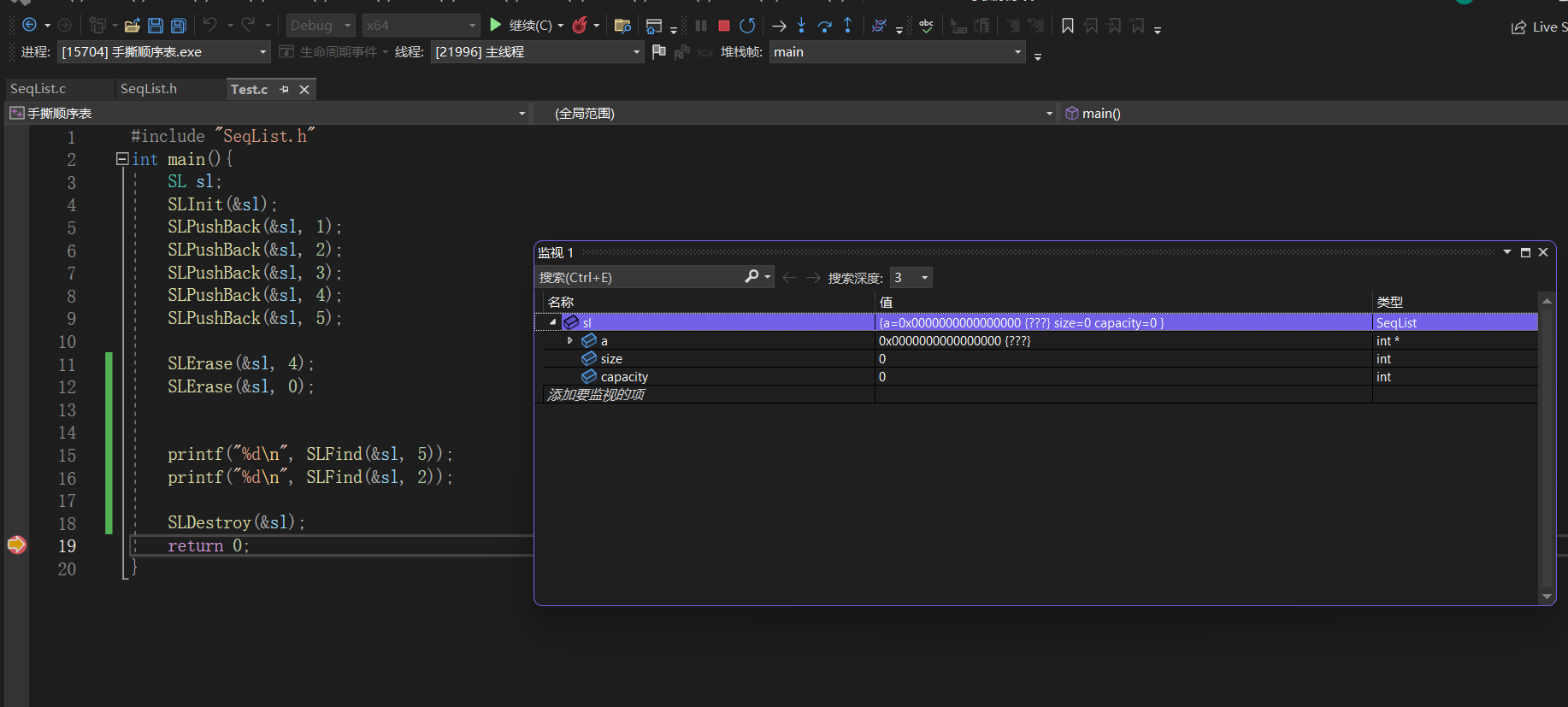This screenshot has height=707, width=1568.
Task: Click the Type (类型) column header
Action: pyautogui.click(x=1455, y=302)
